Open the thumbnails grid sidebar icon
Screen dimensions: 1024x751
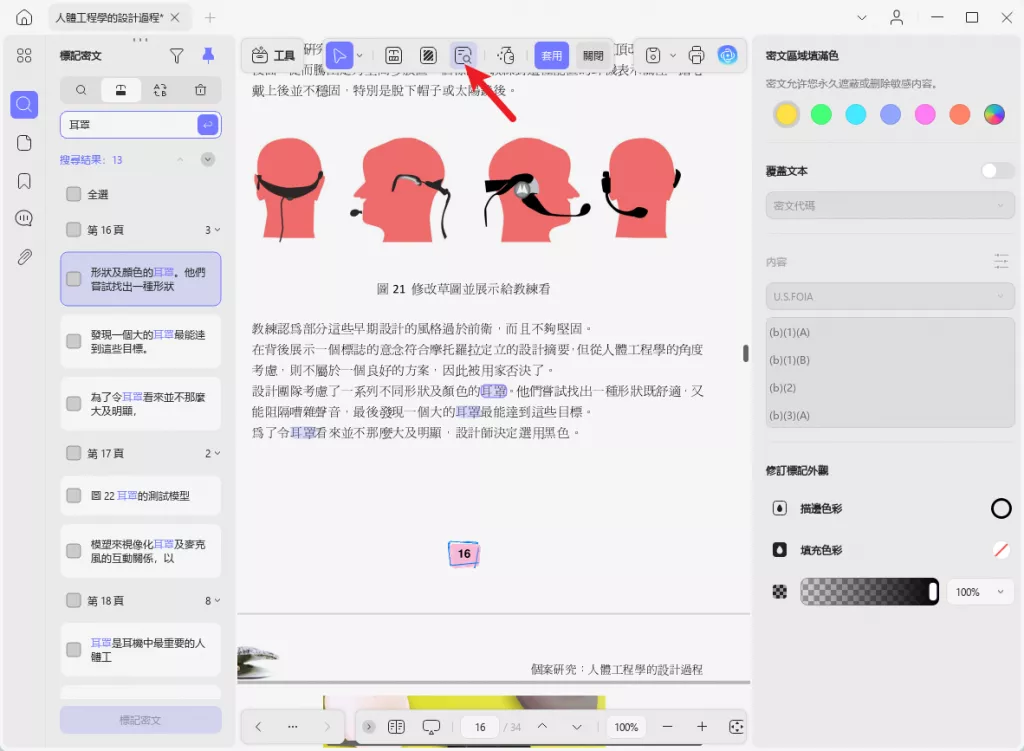(24, 56)
